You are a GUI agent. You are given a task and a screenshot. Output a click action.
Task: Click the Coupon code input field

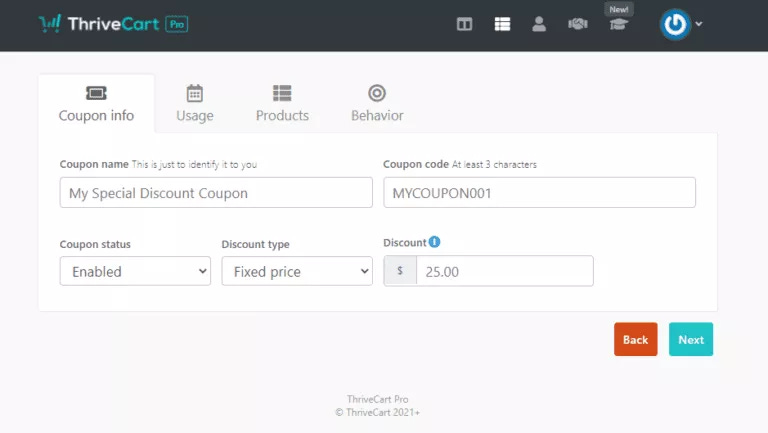click(539, 192)
